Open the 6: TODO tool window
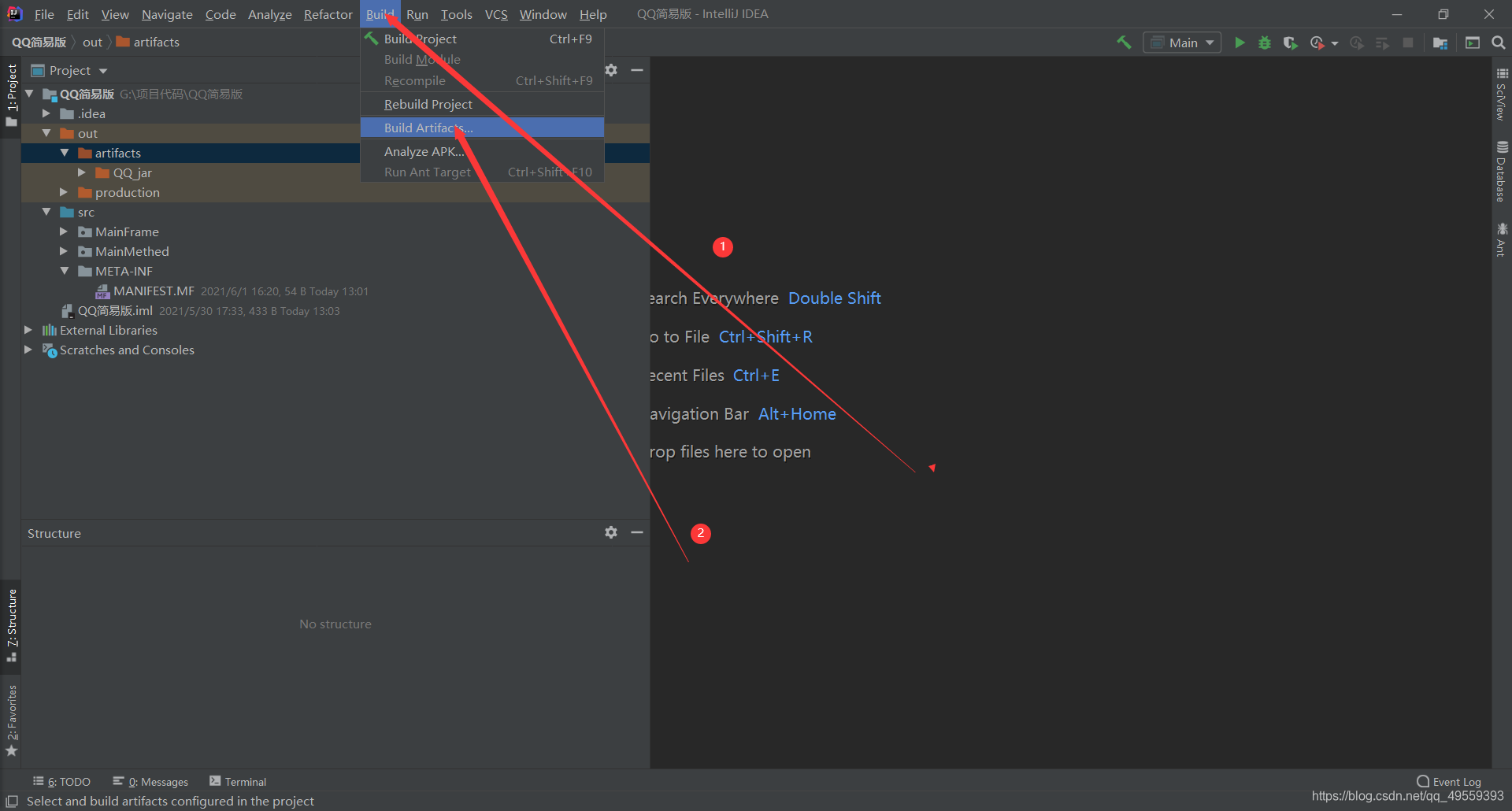 (61, 782)
